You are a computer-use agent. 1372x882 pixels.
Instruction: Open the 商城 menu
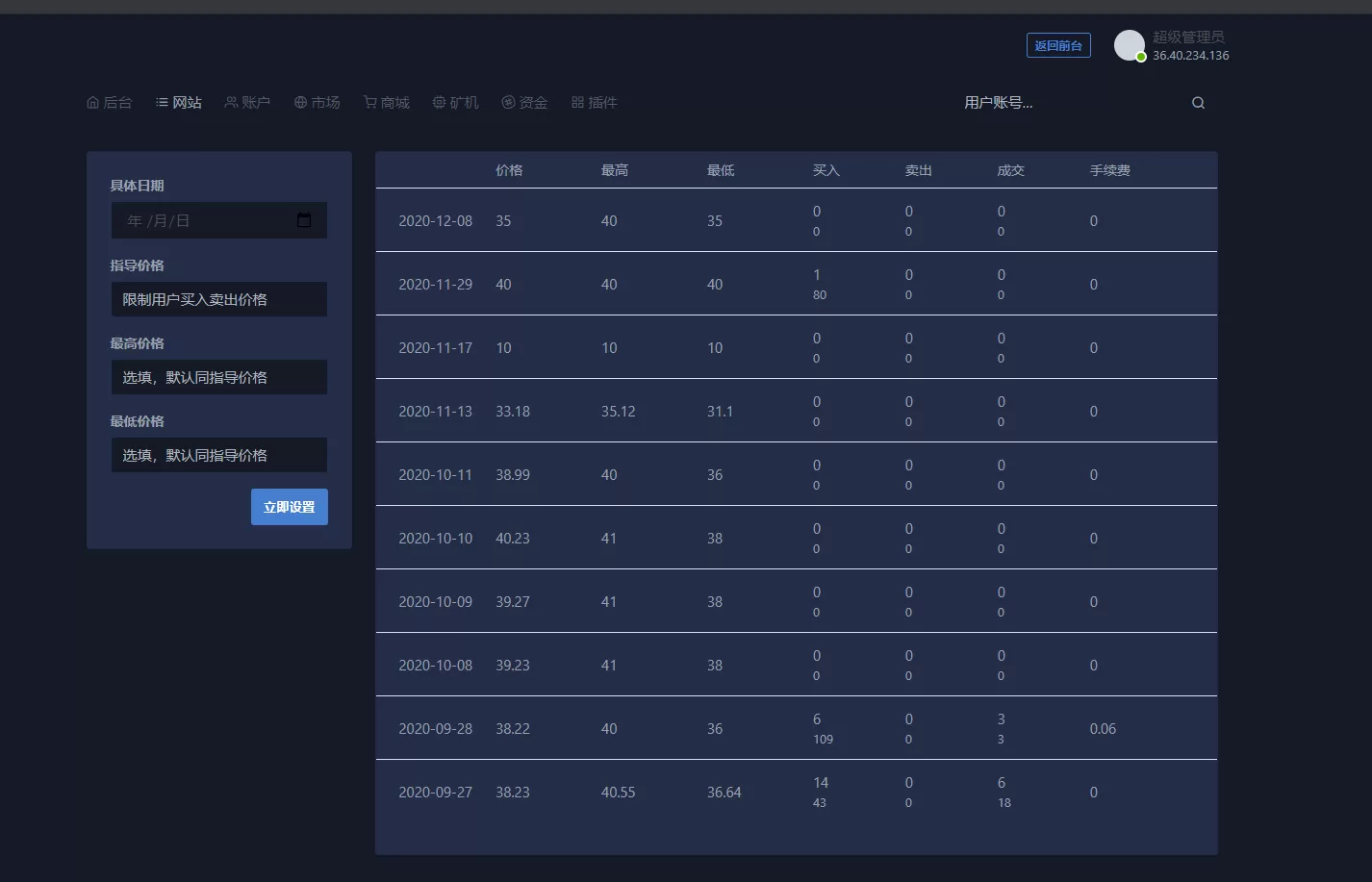coord(387,102)
